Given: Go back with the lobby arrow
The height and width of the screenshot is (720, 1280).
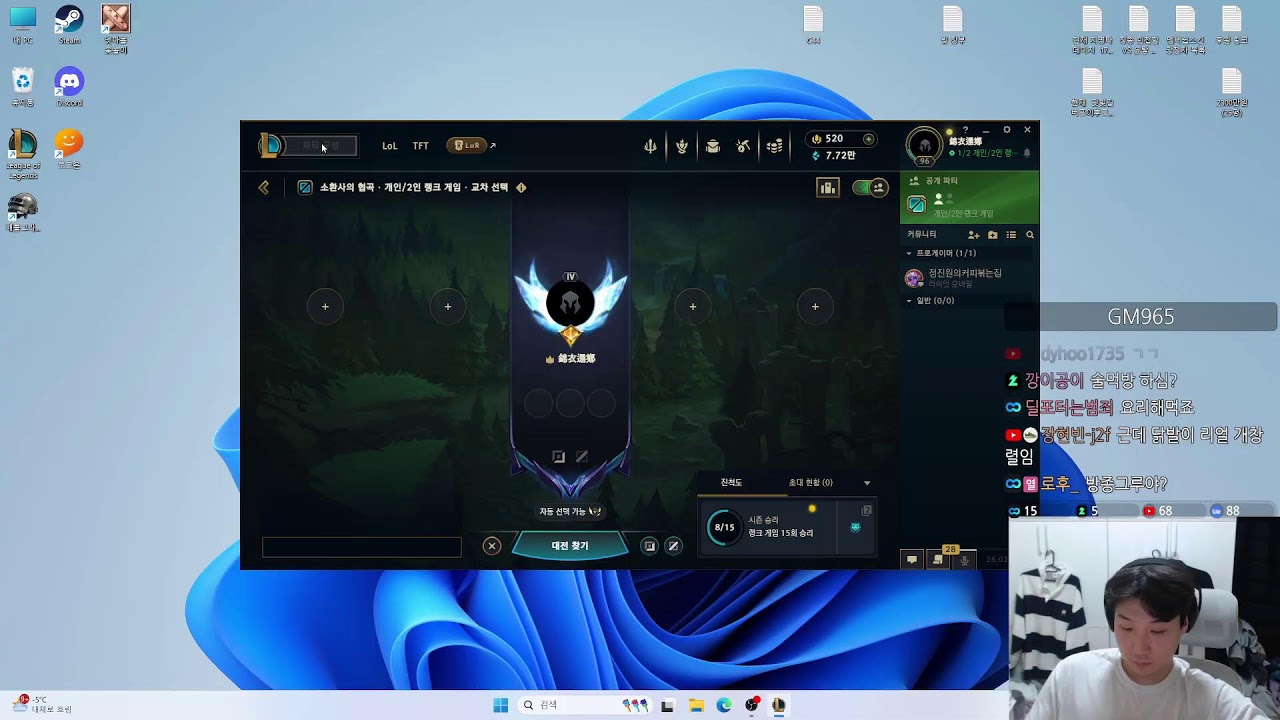Looking at the screenshot, I should 264,187.
